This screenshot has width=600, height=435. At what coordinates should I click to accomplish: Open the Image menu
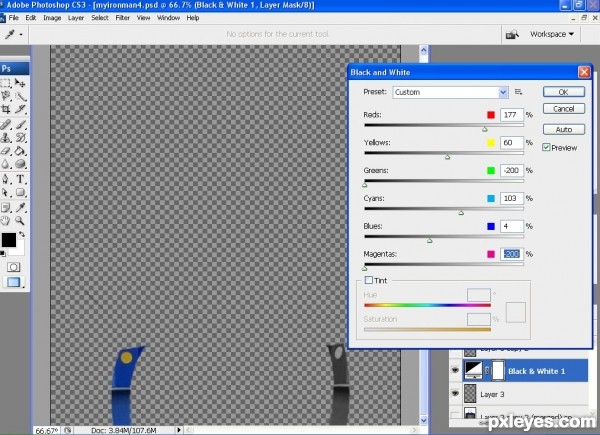[x=52, y=18]
